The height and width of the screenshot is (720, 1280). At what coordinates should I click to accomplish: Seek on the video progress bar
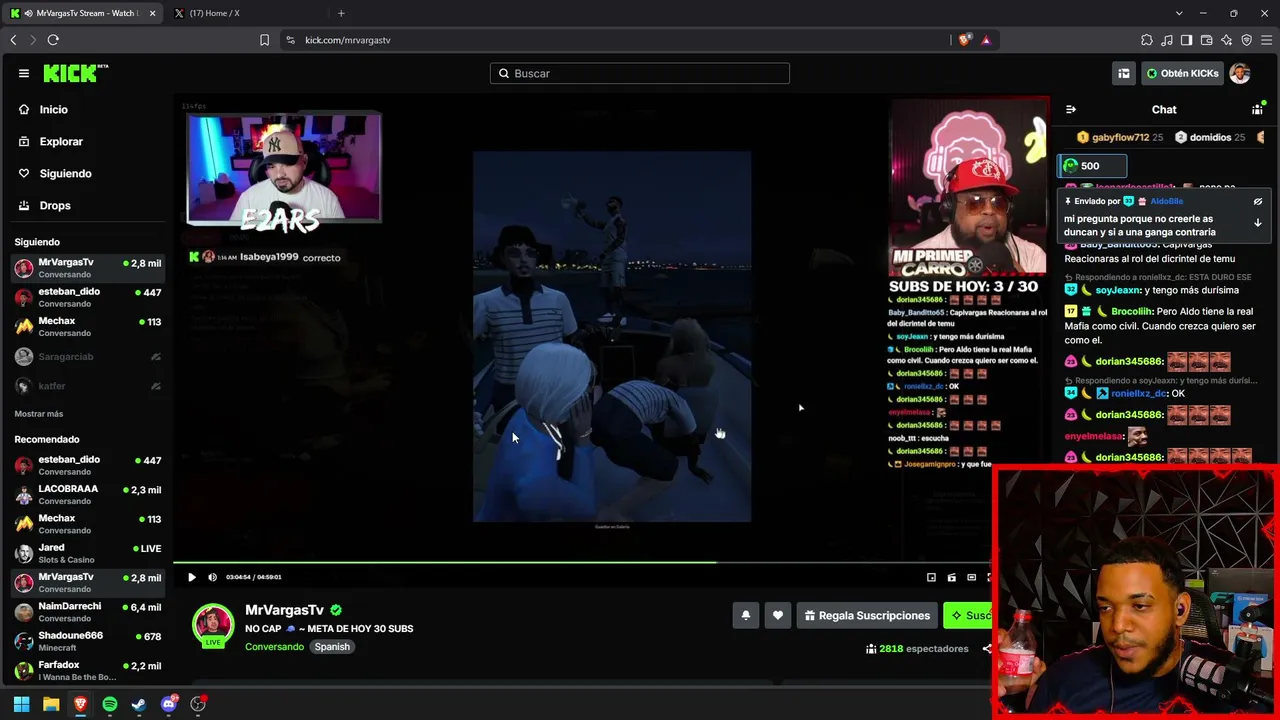click(x=582, y=562)
